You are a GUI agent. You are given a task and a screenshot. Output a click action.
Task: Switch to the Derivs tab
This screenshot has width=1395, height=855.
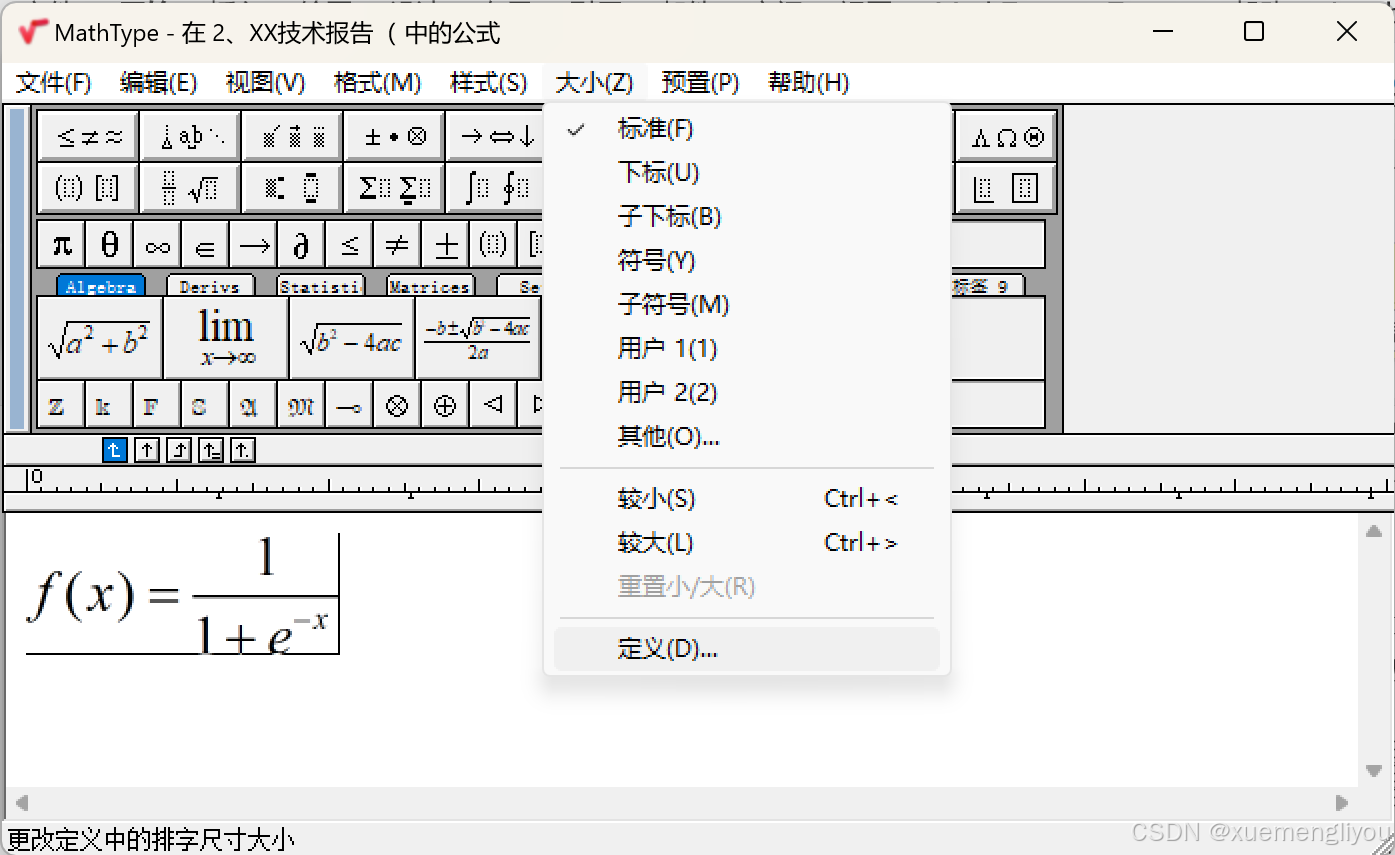[x=210, y=285]
